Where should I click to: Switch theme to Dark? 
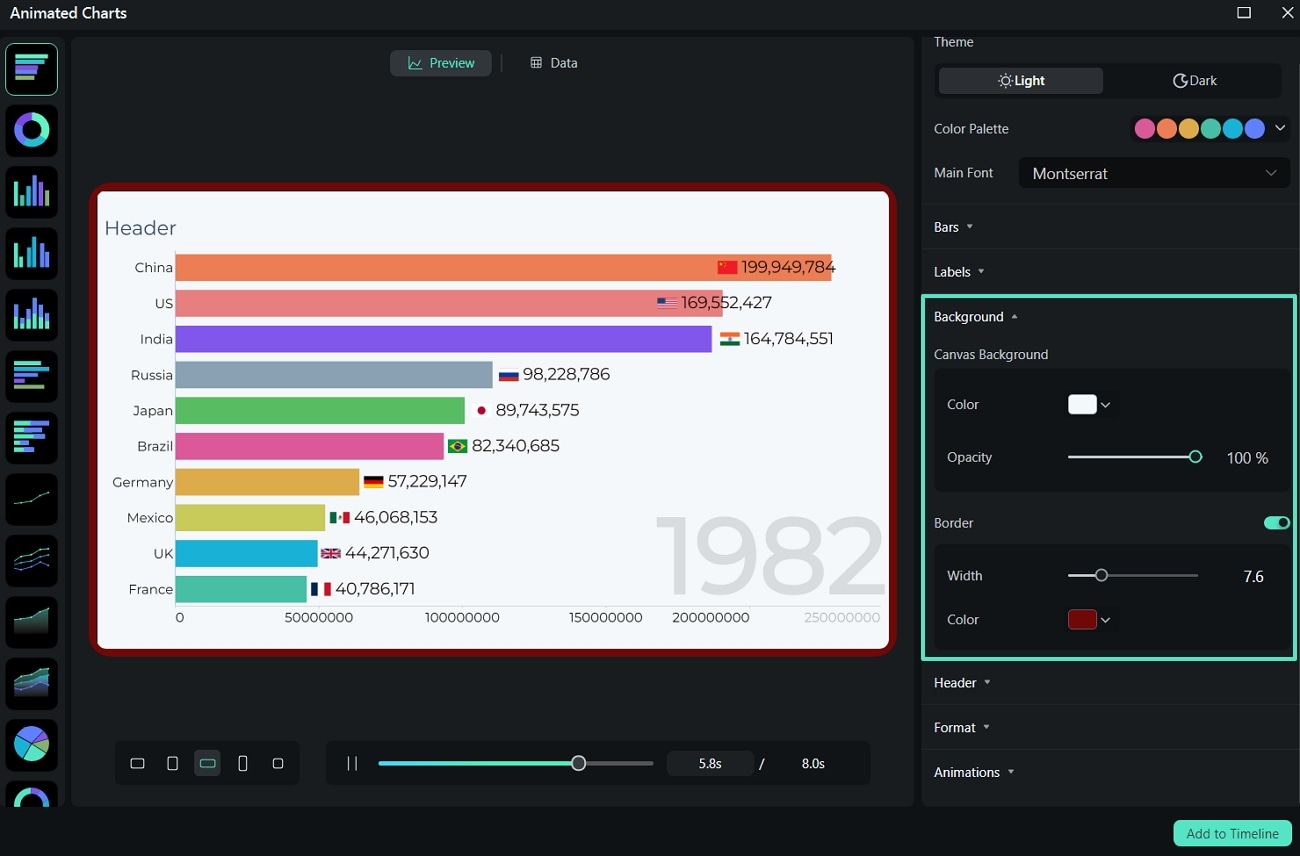[x=1194, y=80]
